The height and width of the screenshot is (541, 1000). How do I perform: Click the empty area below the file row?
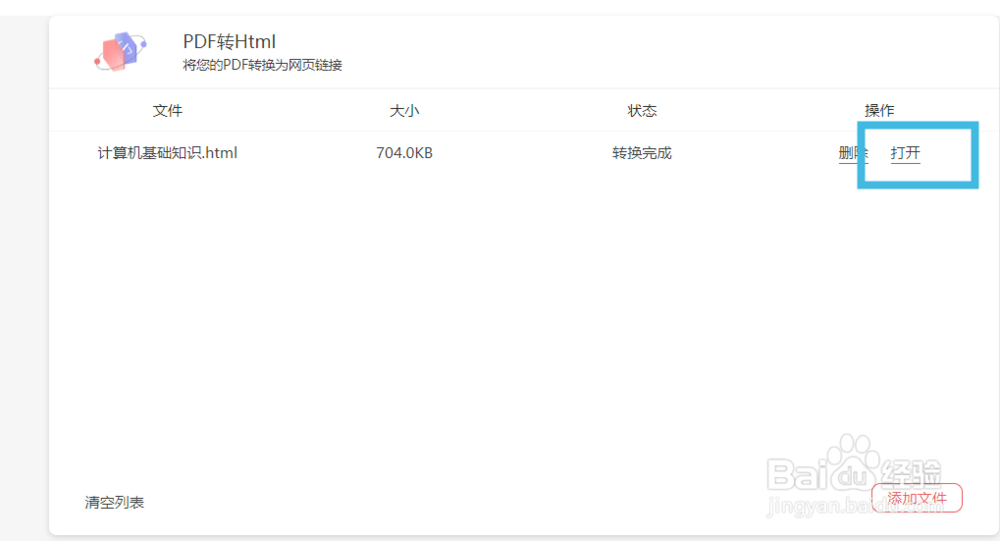pyautogui.click(x=450, y=320)
